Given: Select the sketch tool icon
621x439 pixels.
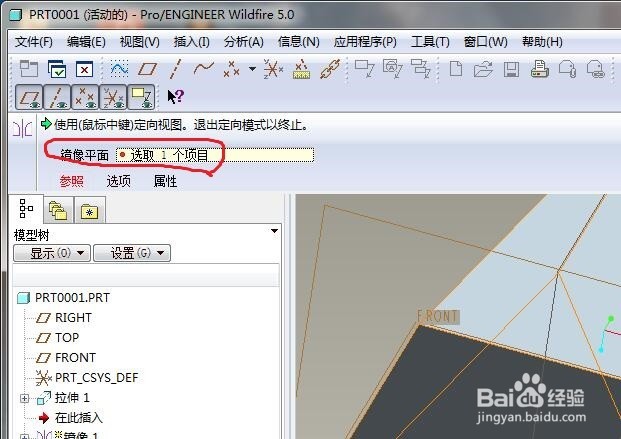Looking at the screenshot, I should [x=119, y=69].
